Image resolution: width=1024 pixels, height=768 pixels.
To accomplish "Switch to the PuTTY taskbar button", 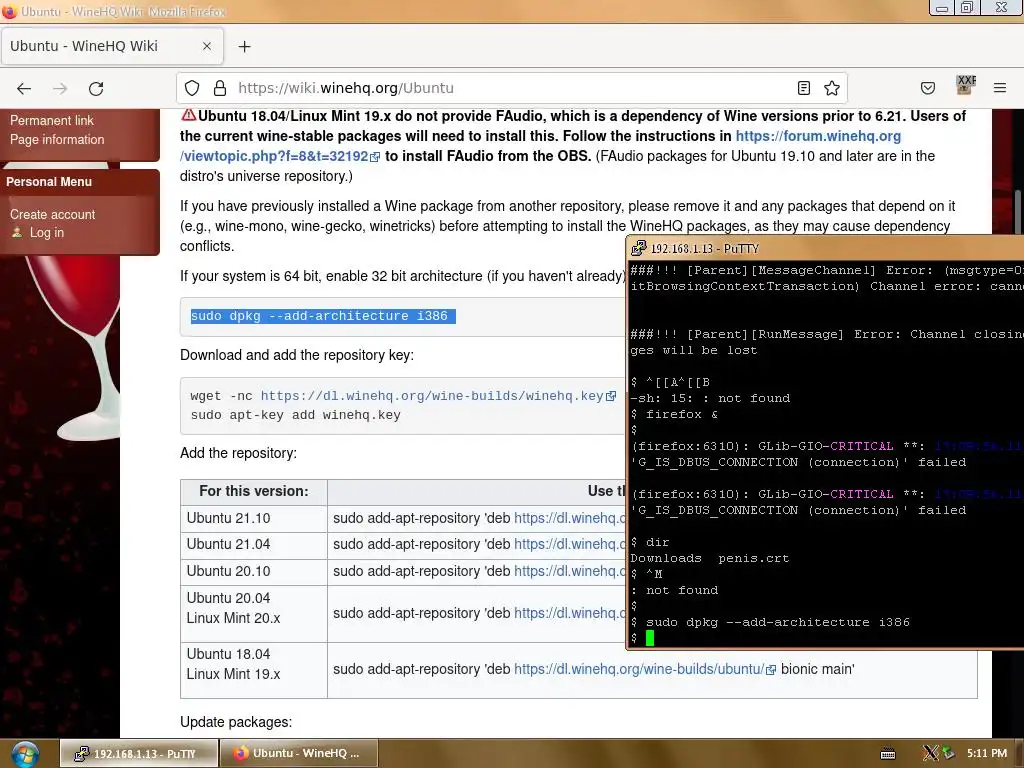I will tap(138, 753).
